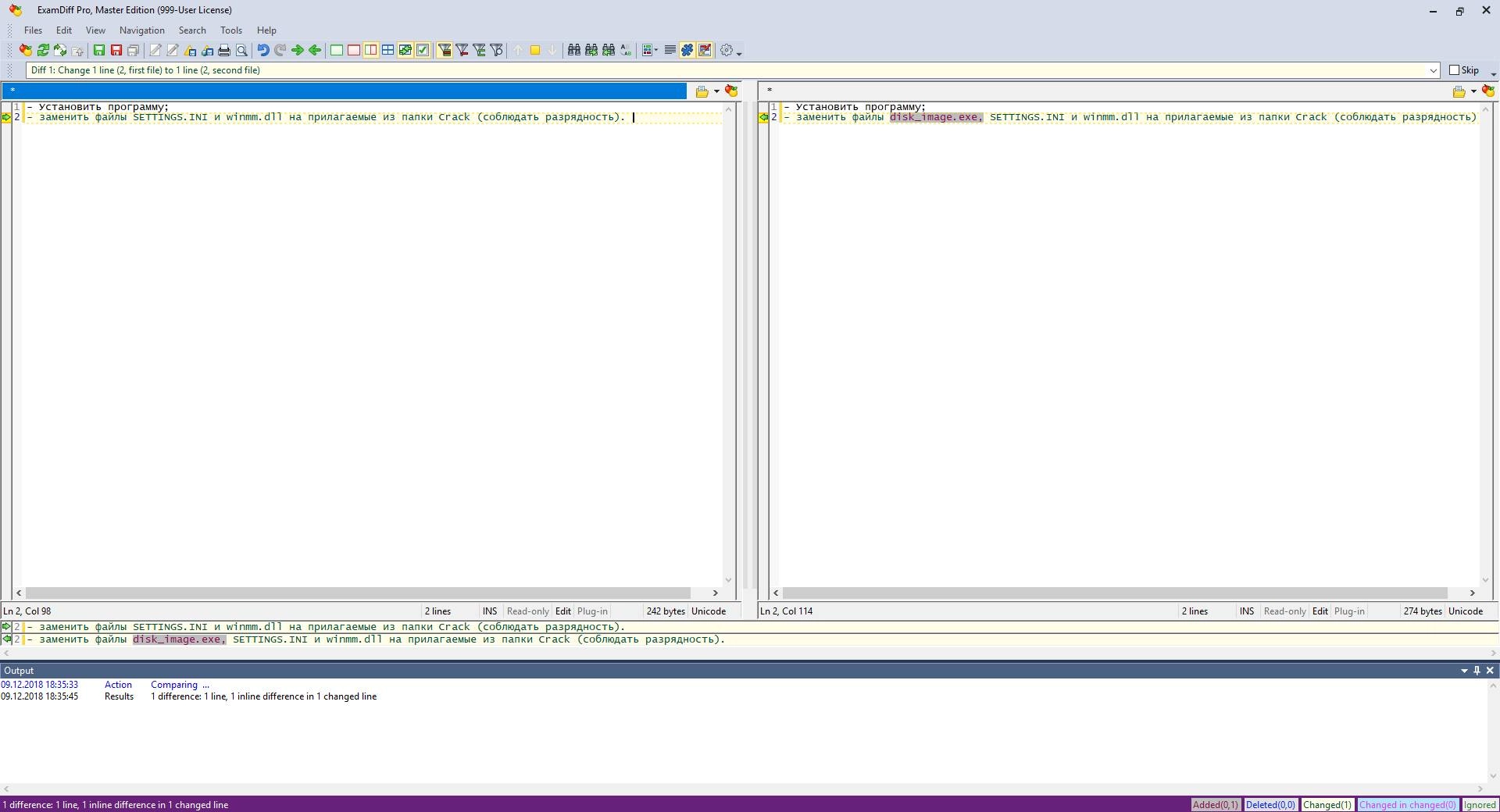Open the Search menu

click(x=192, y=30)
